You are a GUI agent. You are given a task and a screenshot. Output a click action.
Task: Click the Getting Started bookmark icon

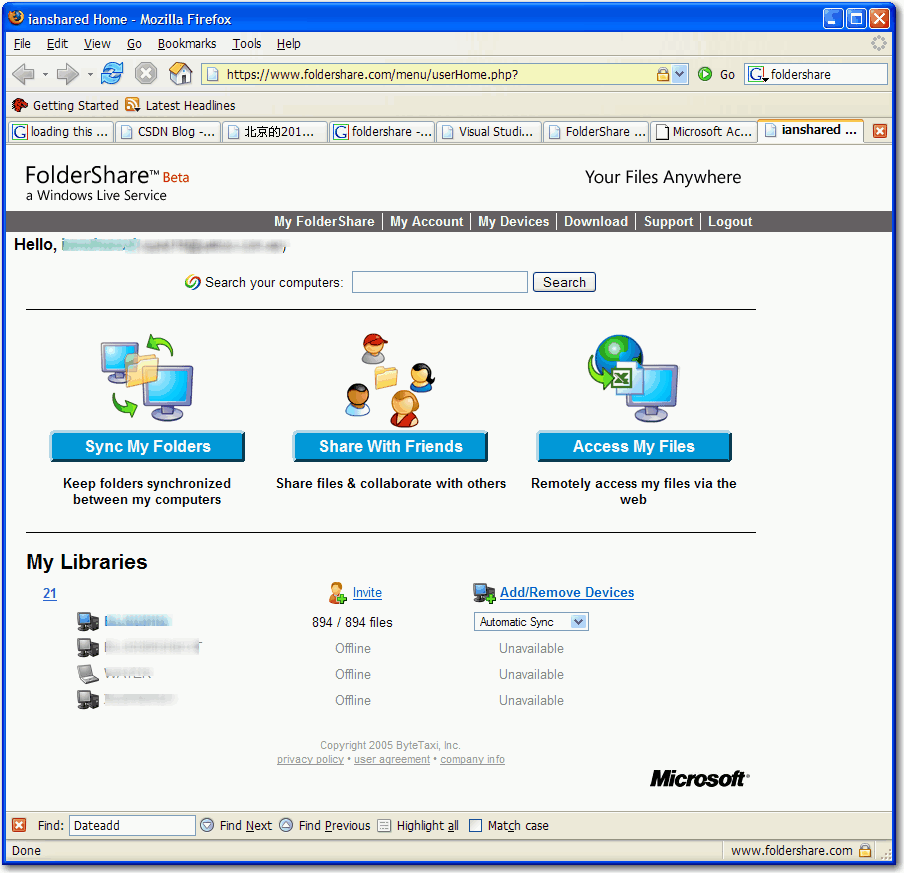[20, 105]
